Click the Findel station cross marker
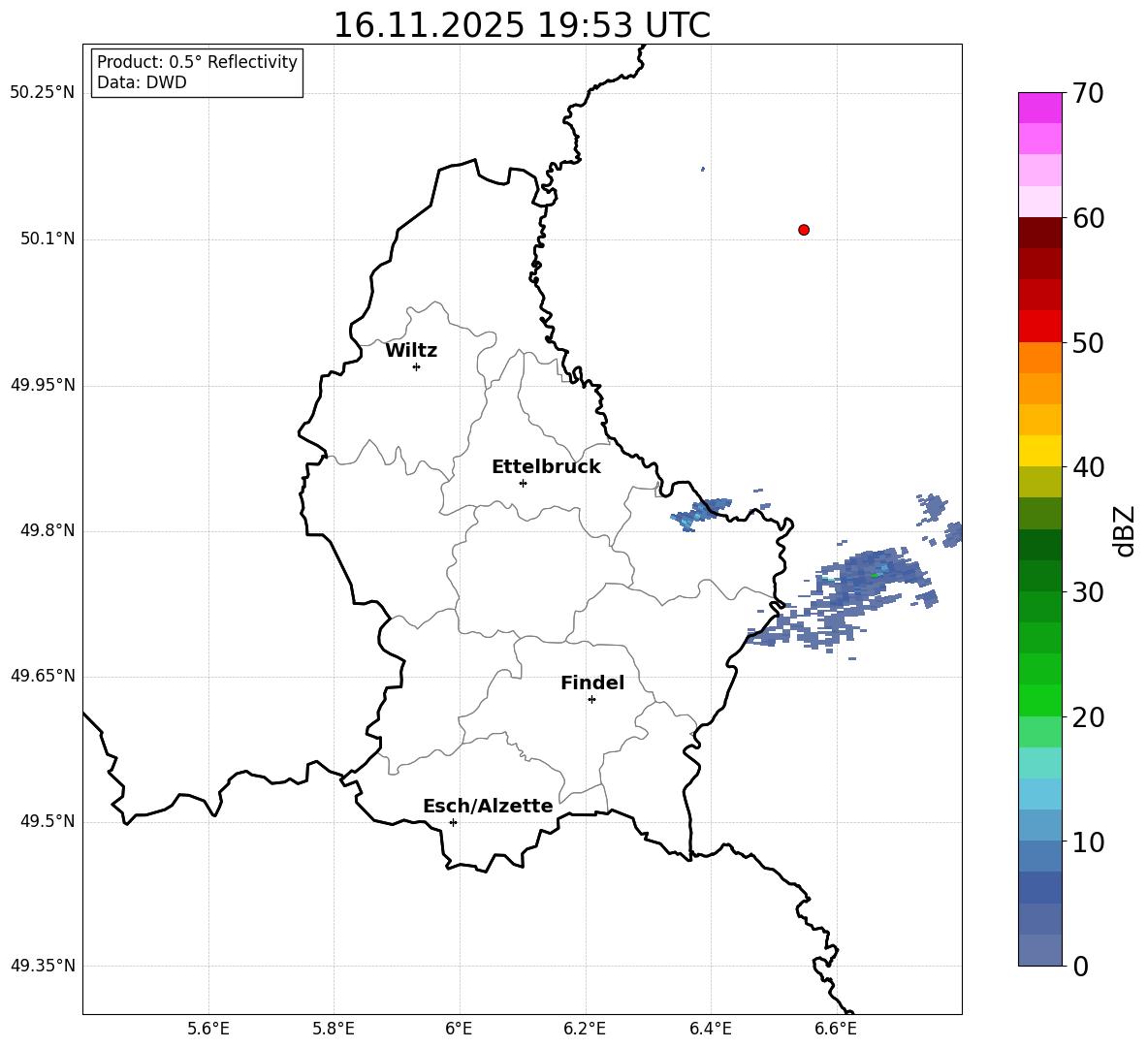The image size is (1148, 1048). coord(591,700)
